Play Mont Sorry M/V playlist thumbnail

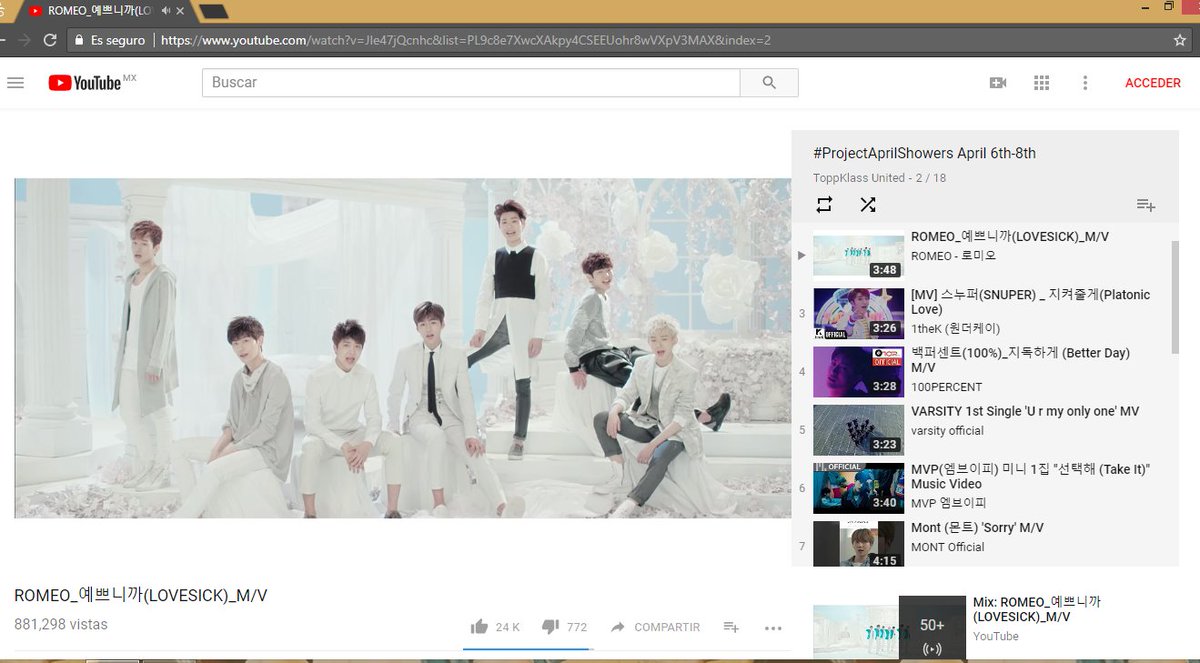[x=858, y=544]
